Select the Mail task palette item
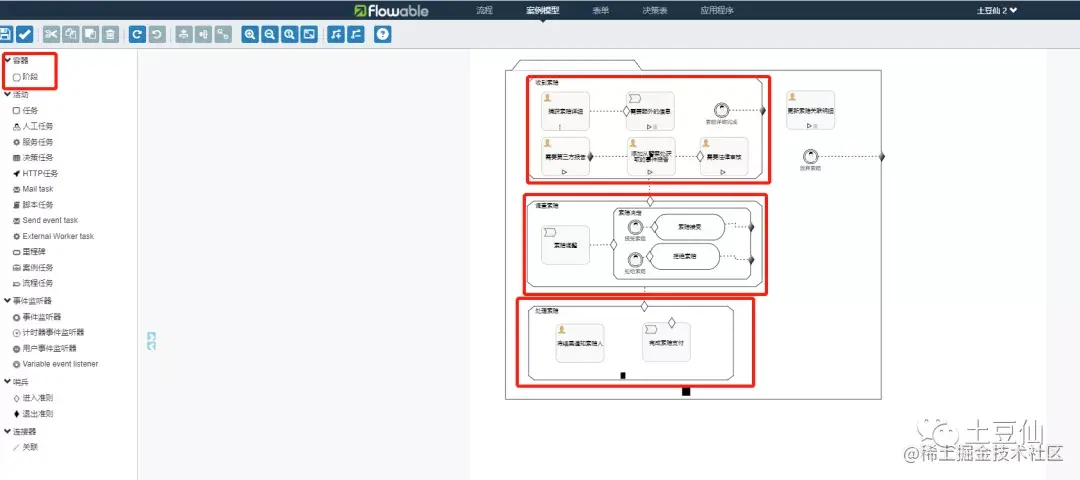 pyautogui.click(x=33, y=189)
